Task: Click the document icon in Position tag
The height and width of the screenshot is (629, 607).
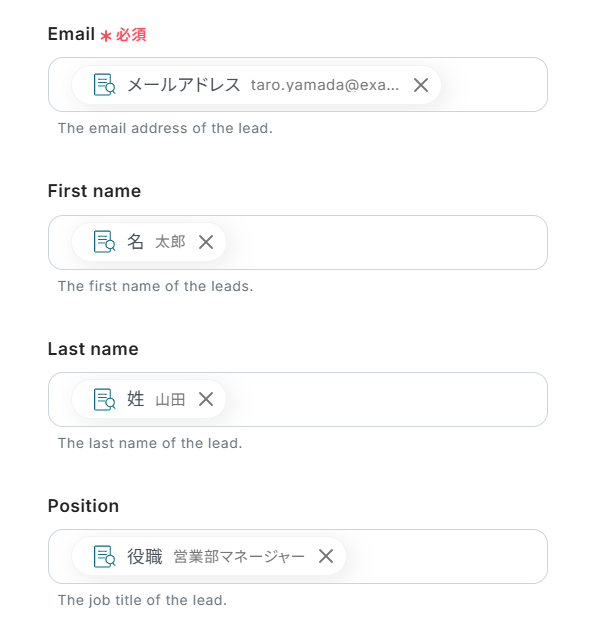Action: tap(104, 556)
